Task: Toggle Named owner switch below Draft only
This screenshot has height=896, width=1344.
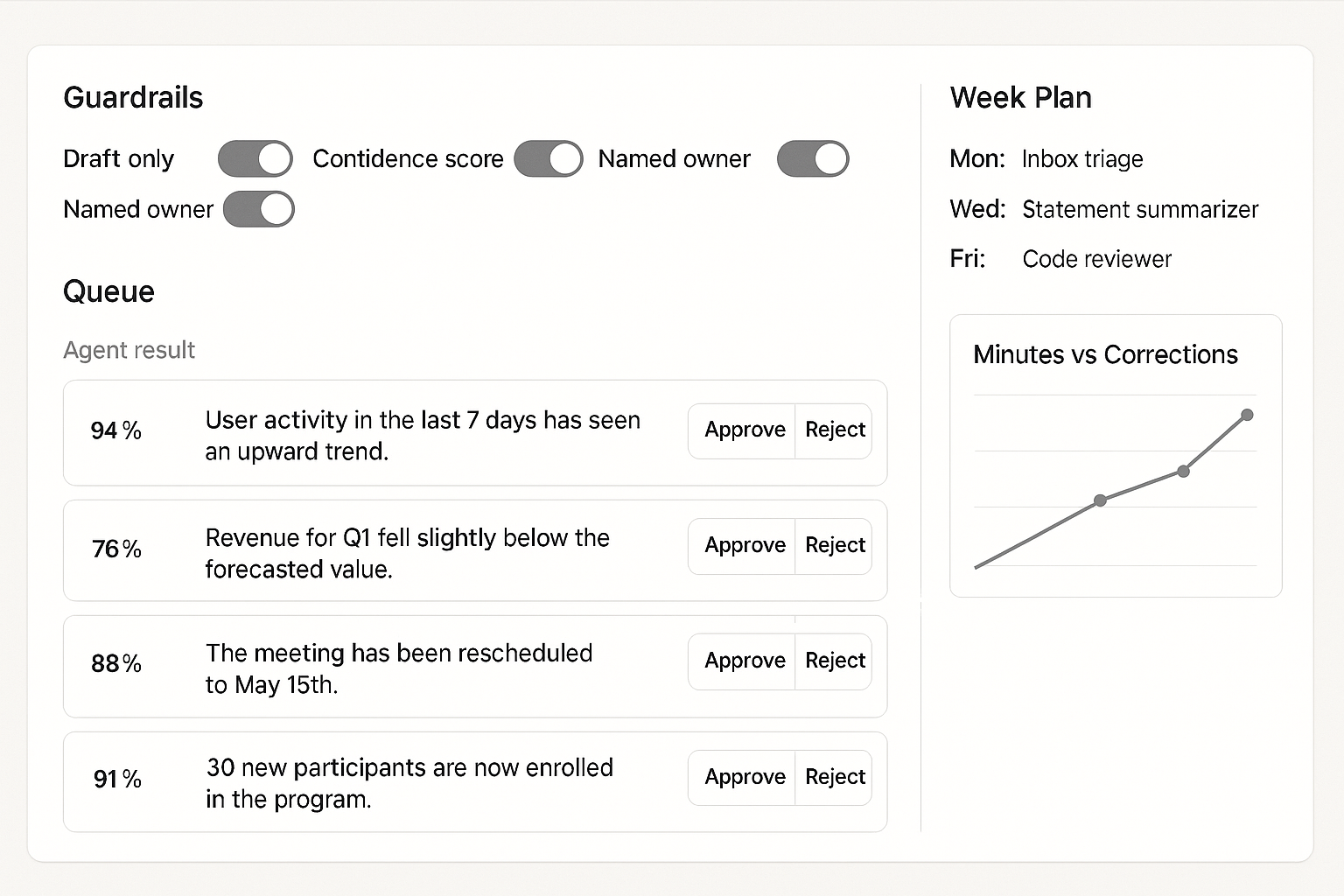Action: 258,210
